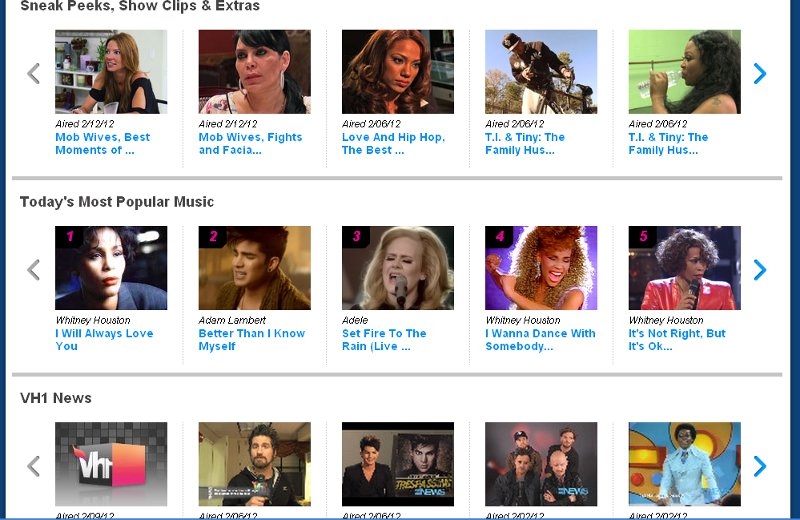Advance Most Popular Music carousel right
This screenshot has height=520, width=800.
[759, 270]
